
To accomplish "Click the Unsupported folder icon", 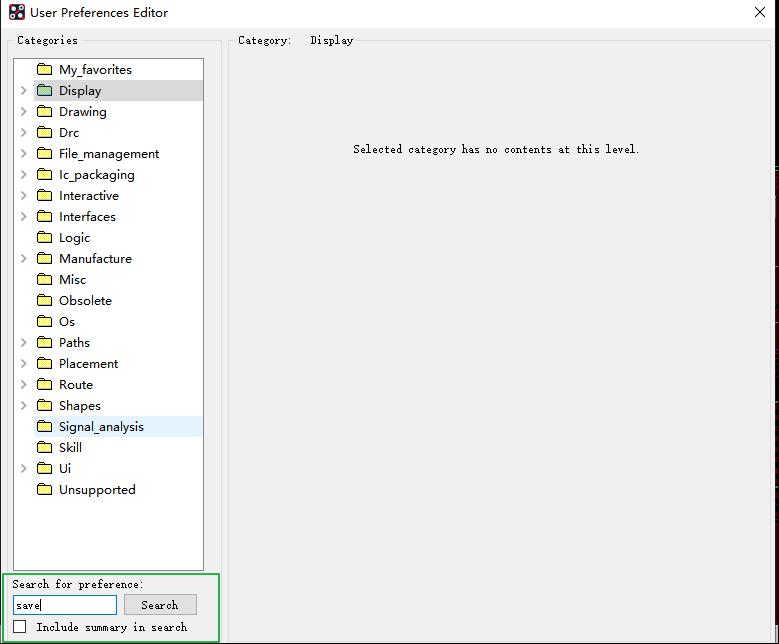I will (44, 490).
